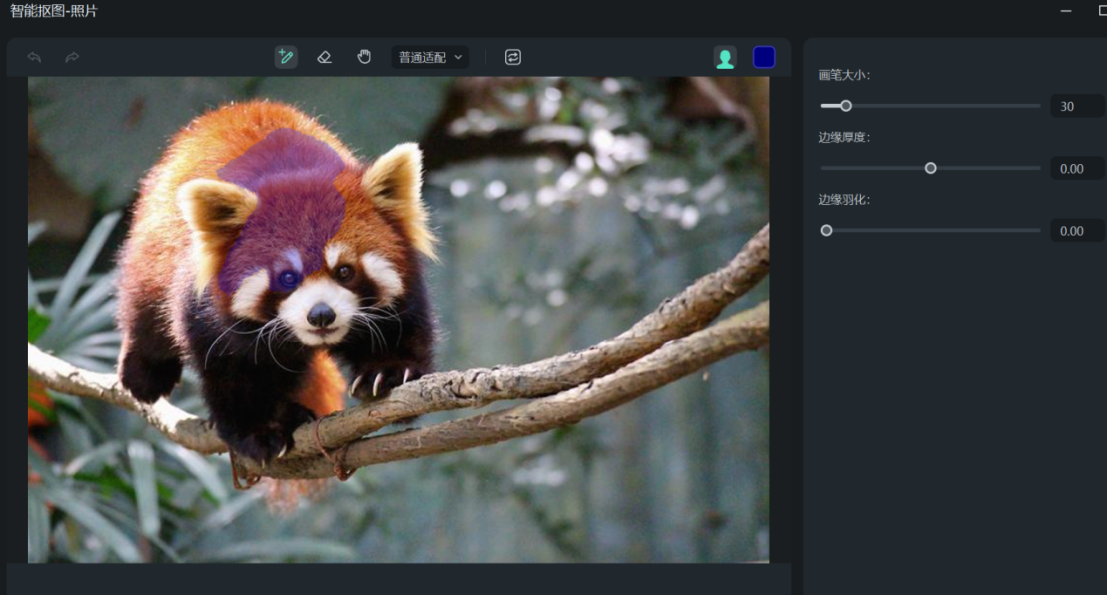1108x596 pixels.
Task: Click the 边缘厚度 slider handle
Action: pyautogui.click(x=931, y=168)
